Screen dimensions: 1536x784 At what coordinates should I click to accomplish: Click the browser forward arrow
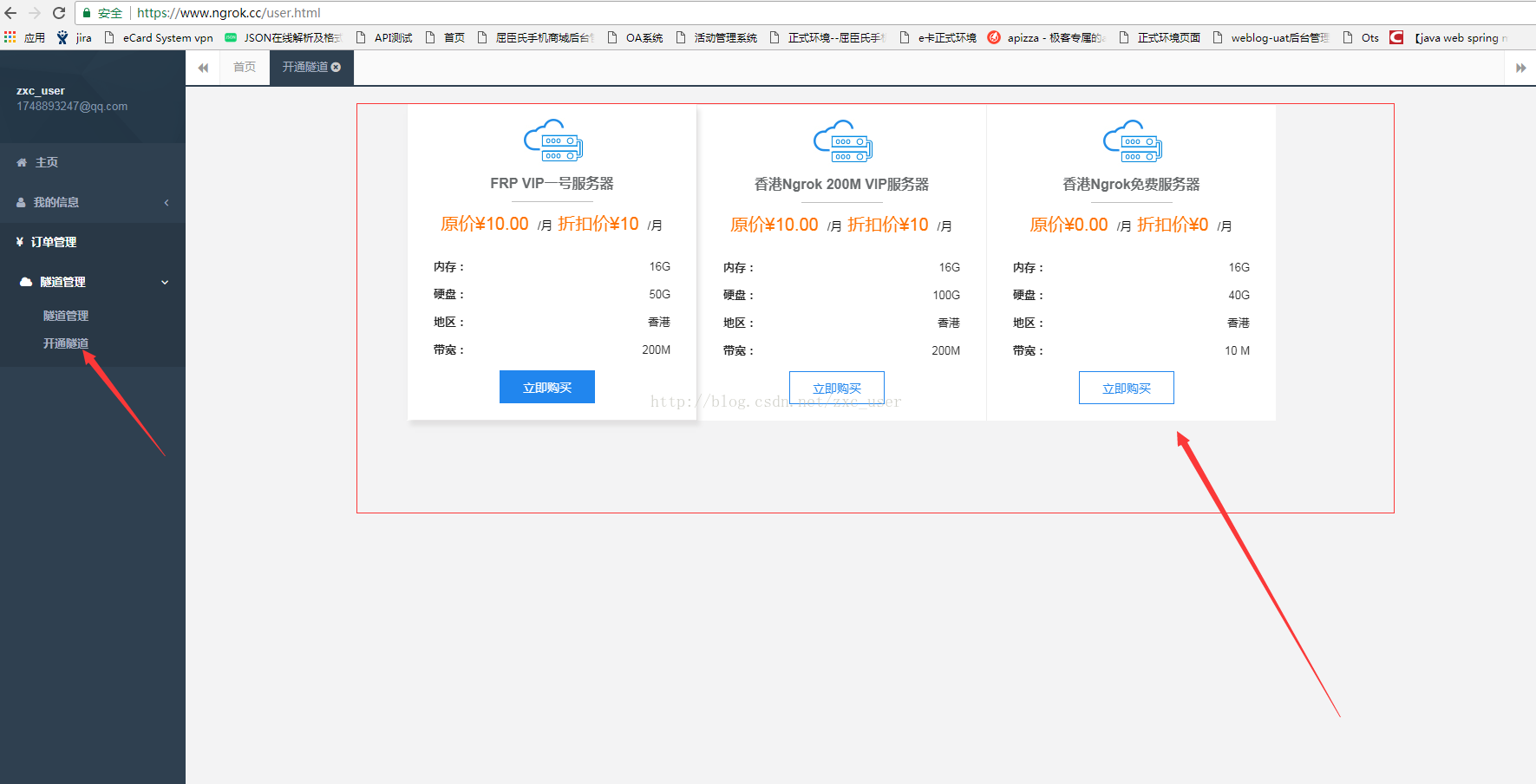[x=35, y=13]
